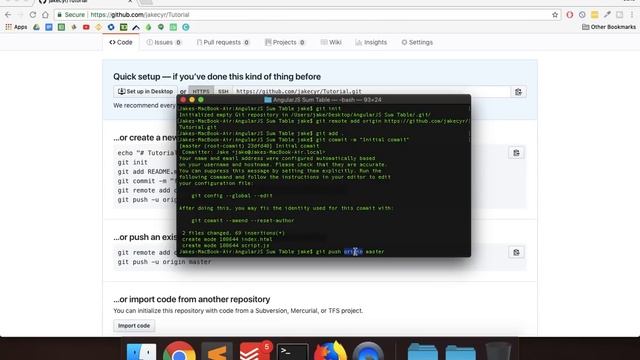Screen dimensions: 640x360
Task: Open the browser home page icon
Action: 45,15
